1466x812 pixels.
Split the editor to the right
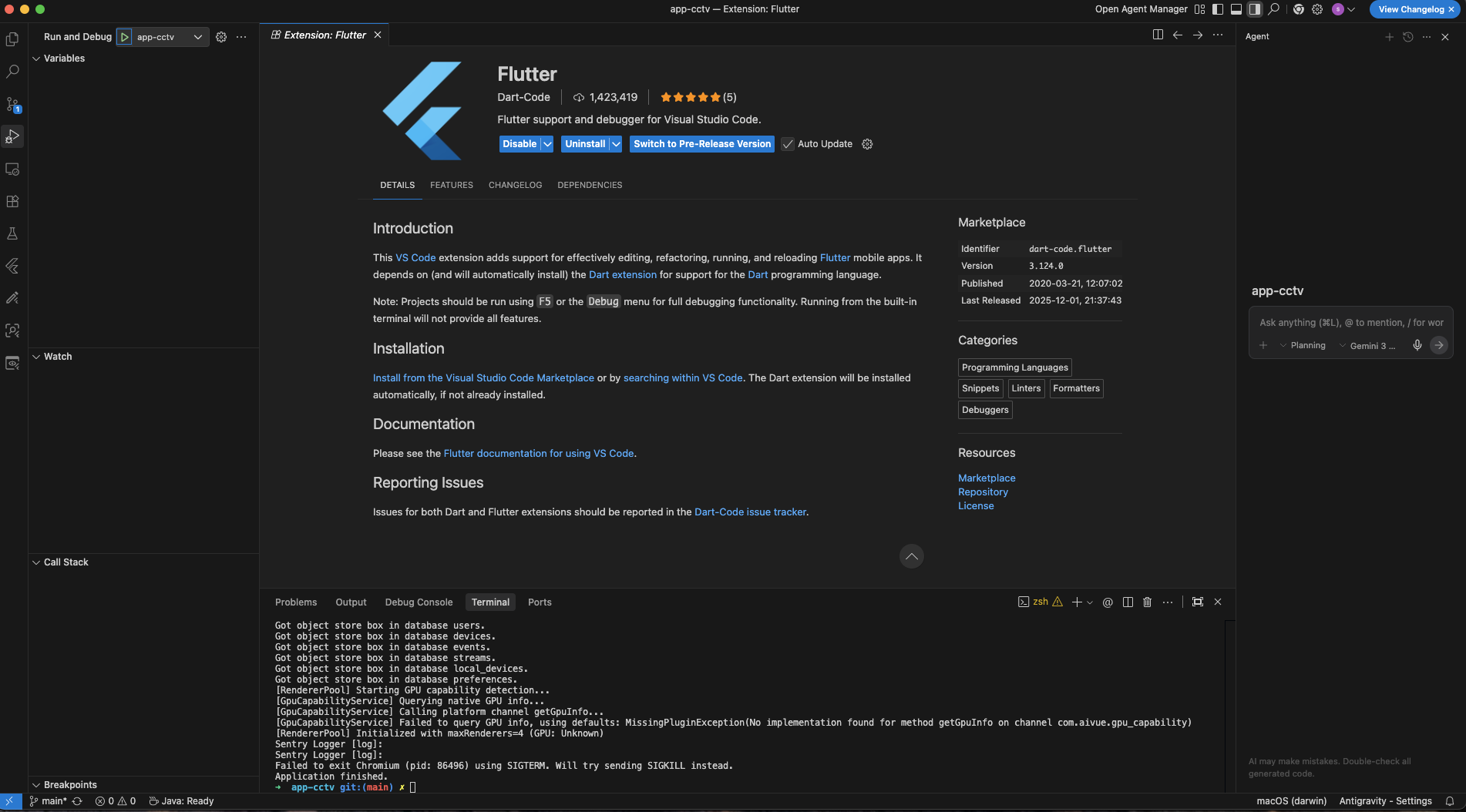[1158, 35]
